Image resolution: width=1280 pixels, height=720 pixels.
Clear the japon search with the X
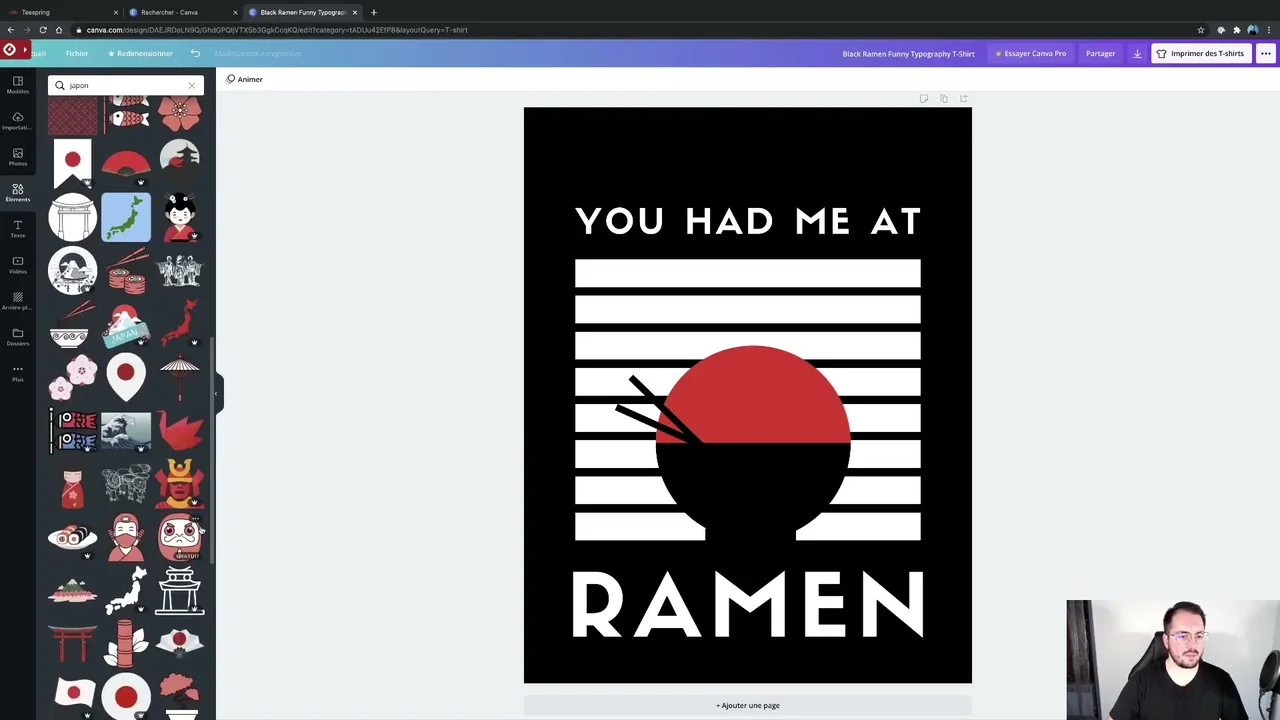click(192, 85)
